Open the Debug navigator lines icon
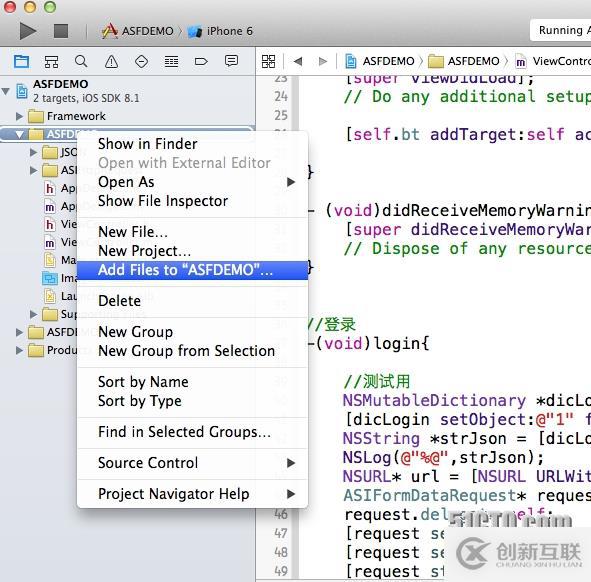This screenshot has height=582, width=591. pyautogui.click(x=171, y=61)
